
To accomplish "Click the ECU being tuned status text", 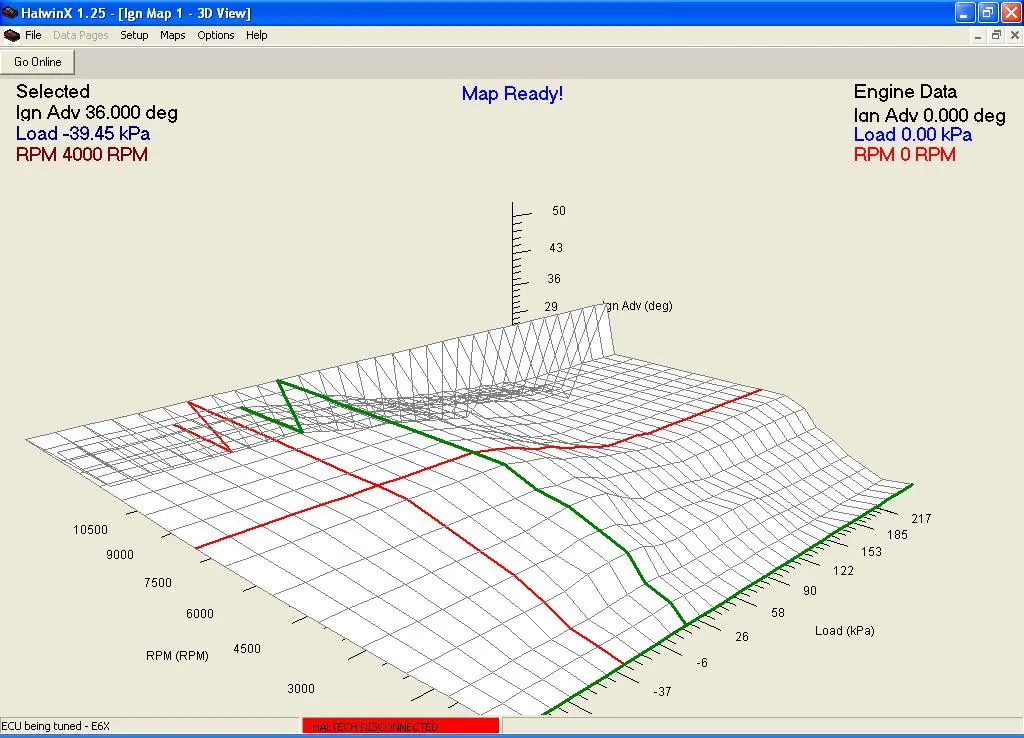I will (x=58, y=727).
